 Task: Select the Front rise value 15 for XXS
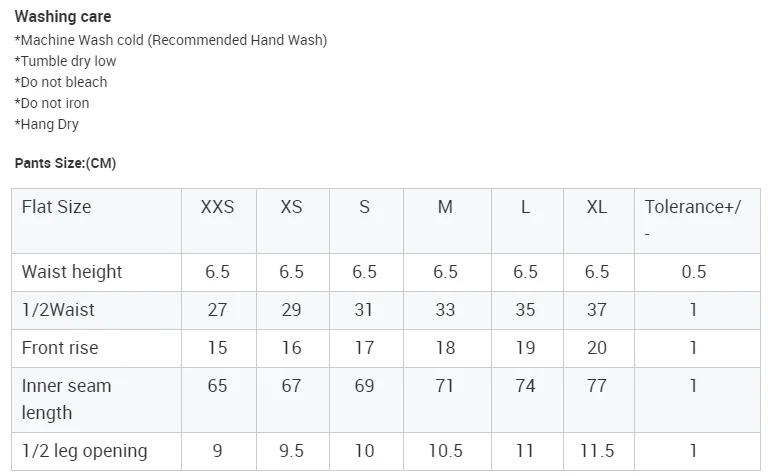(x=218, y=348)
